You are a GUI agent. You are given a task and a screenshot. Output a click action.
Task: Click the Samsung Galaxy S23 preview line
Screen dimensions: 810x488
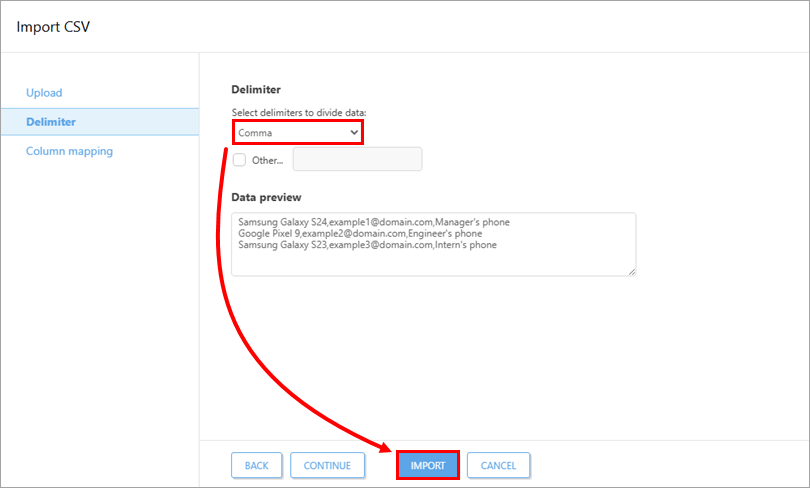[367, 245]
